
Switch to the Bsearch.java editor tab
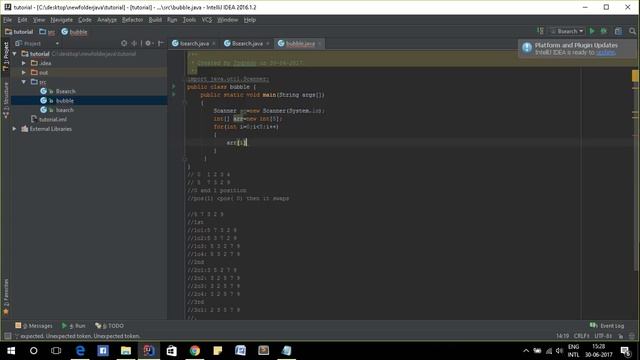pyautogui.click(x=247, y=43)
